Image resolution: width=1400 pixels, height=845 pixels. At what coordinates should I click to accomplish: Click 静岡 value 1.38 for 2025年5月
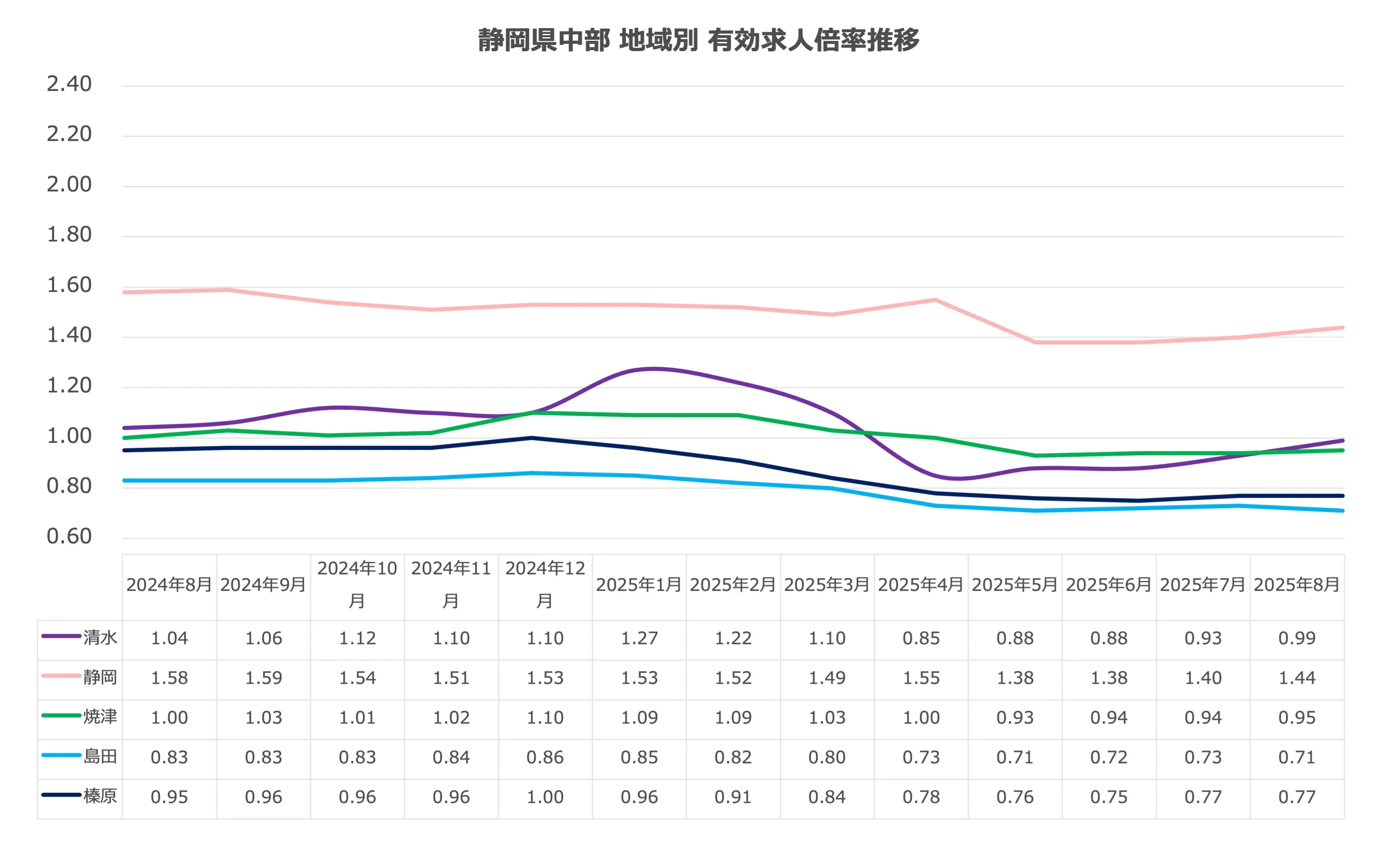point(1015,678)
